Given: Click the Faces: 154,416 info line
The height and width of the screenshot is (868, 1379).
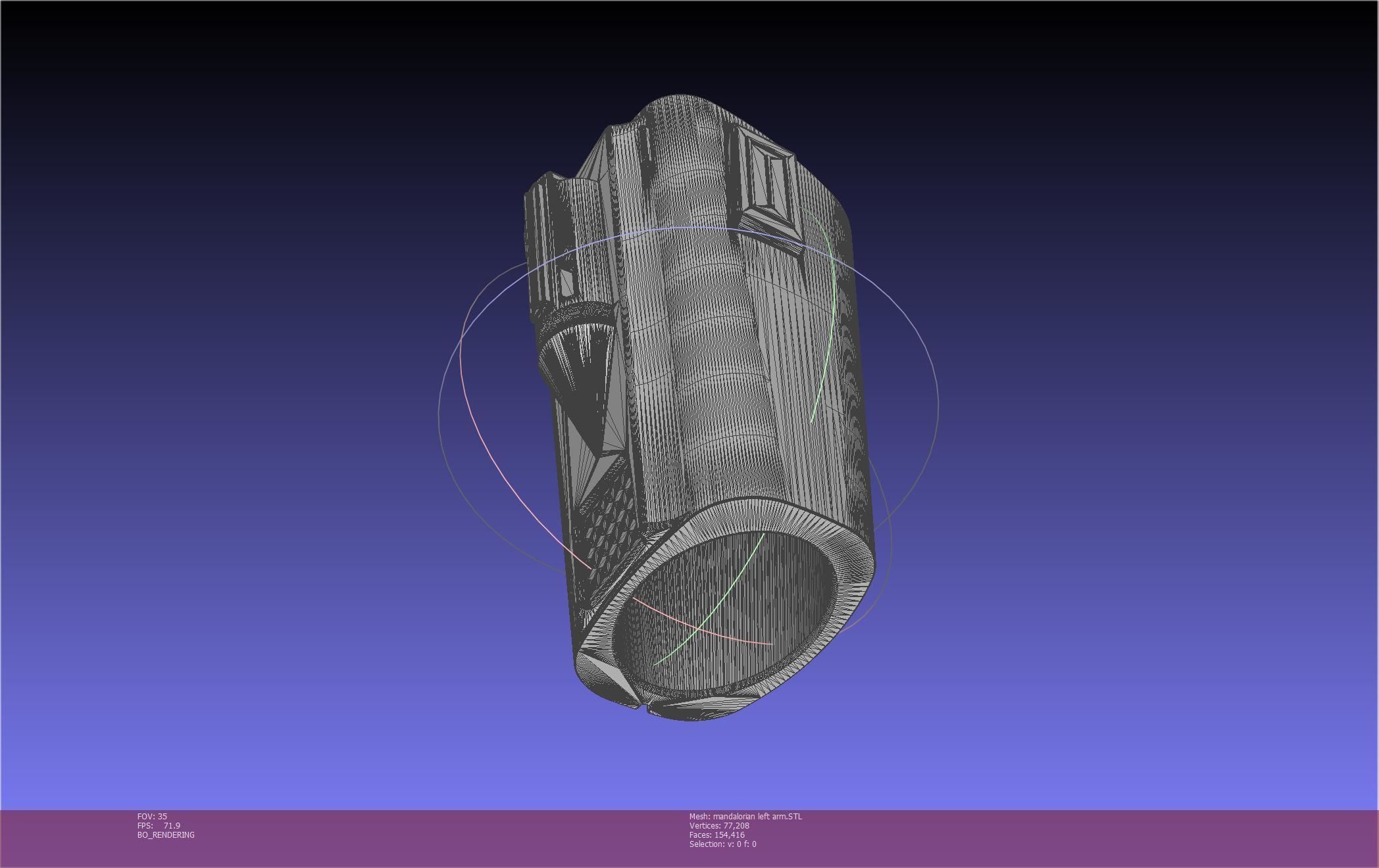Looking at the screenshot, I should (716, 834).
